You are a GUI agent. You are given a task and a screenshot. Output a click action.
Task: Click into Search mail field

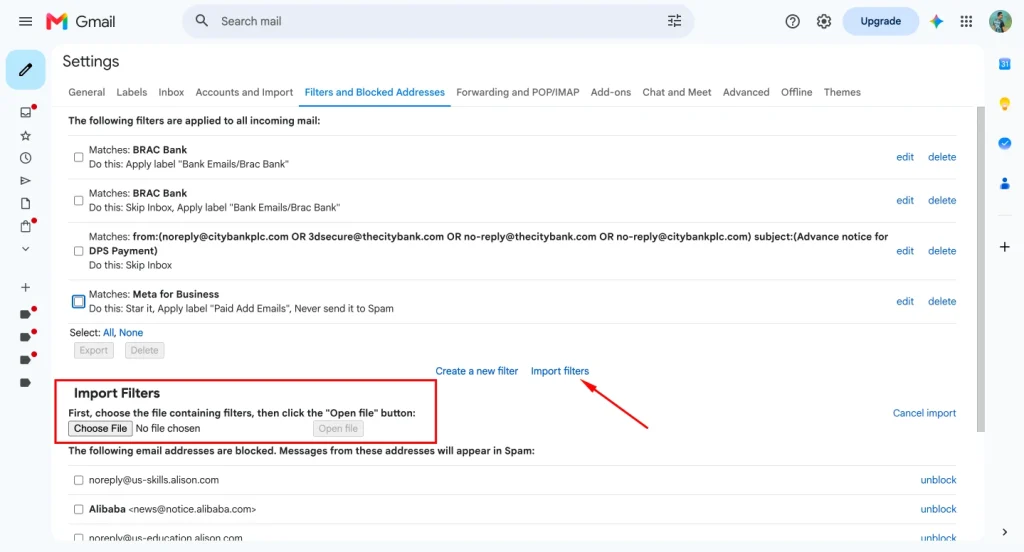point(438,22)
